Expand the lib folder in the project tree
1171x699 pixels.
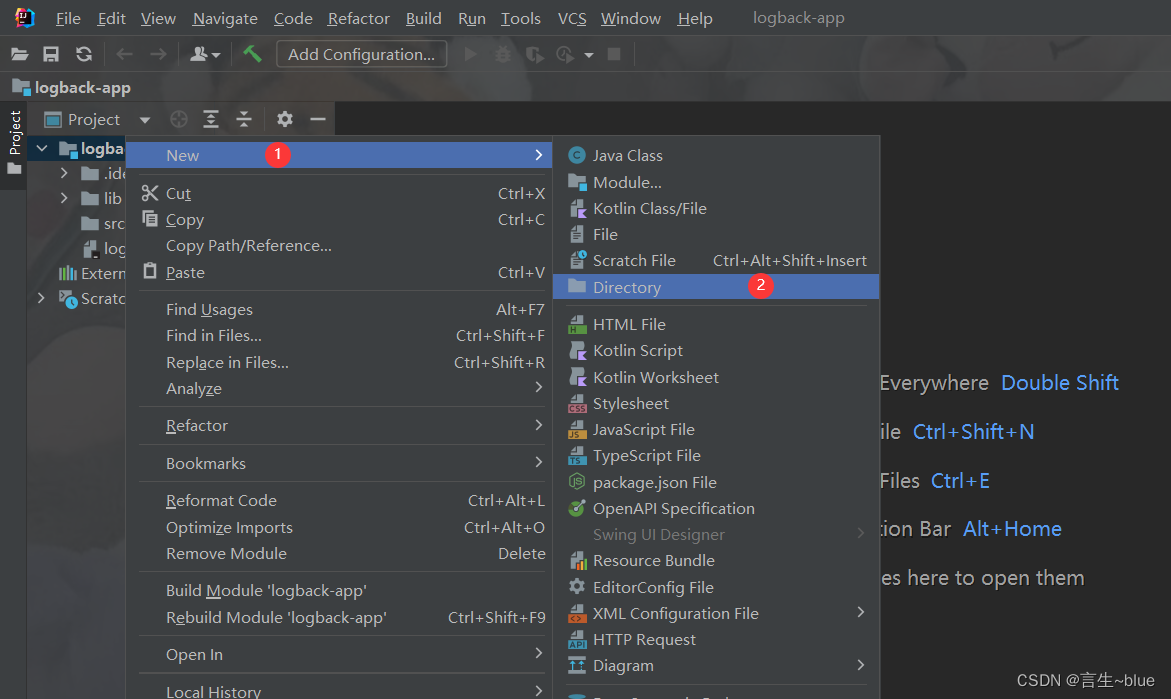tap(62, 198)
